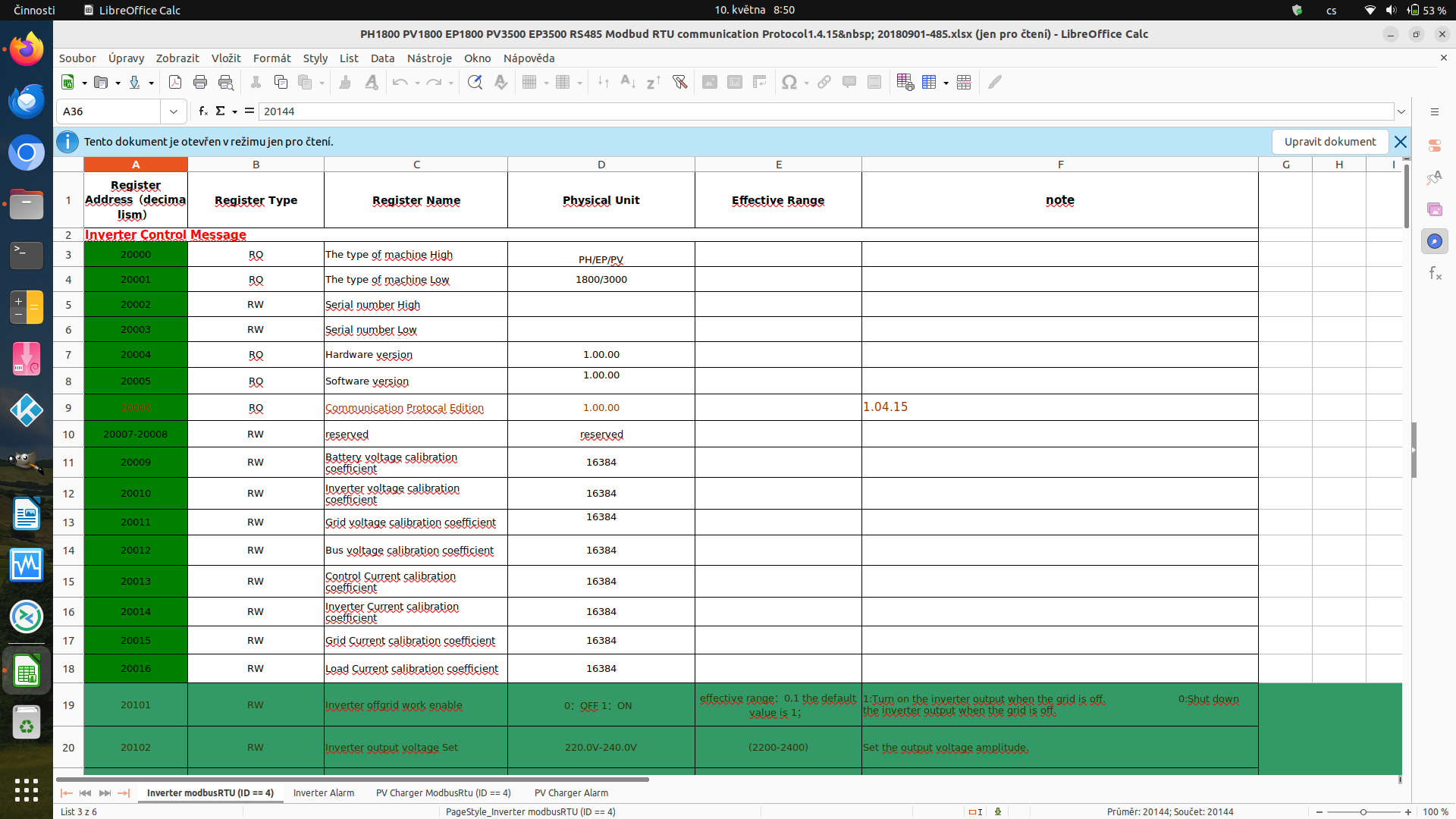Open Firefox from the dock
The height and width of the screenshot is (819, 1456).
27,50
